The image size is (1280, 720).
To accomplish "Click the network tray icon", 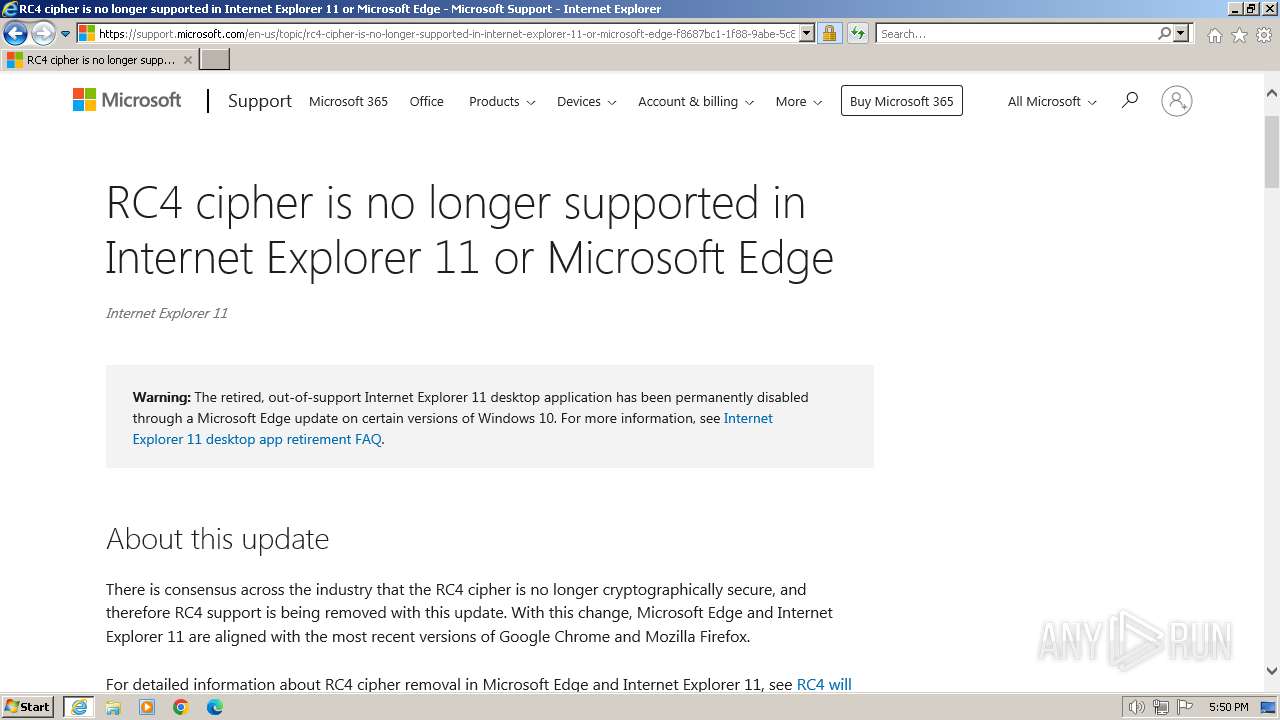I will (1162, 707).
